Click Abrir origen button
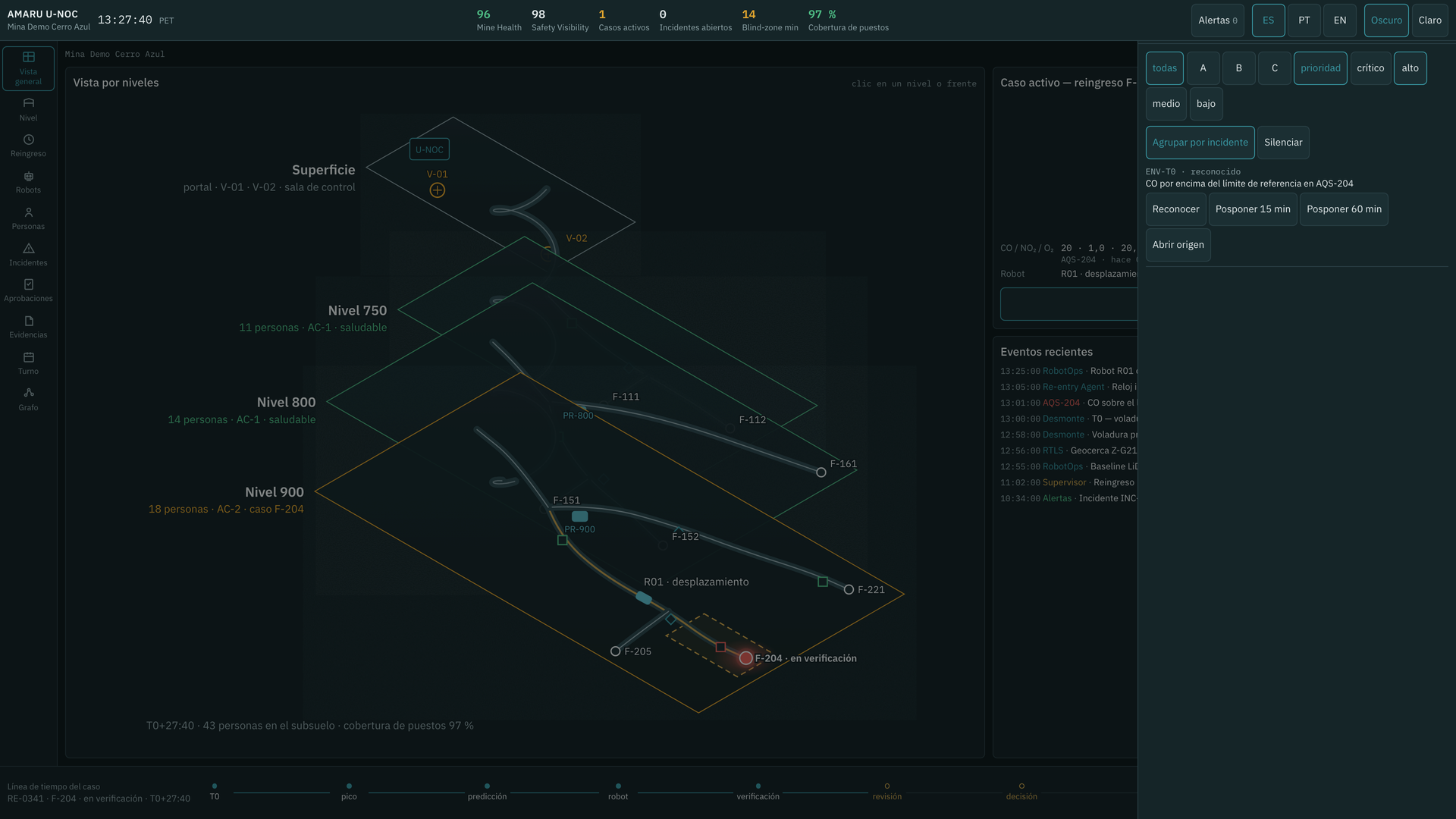This screenshot has height=819, width=1456. point(1178,245)
